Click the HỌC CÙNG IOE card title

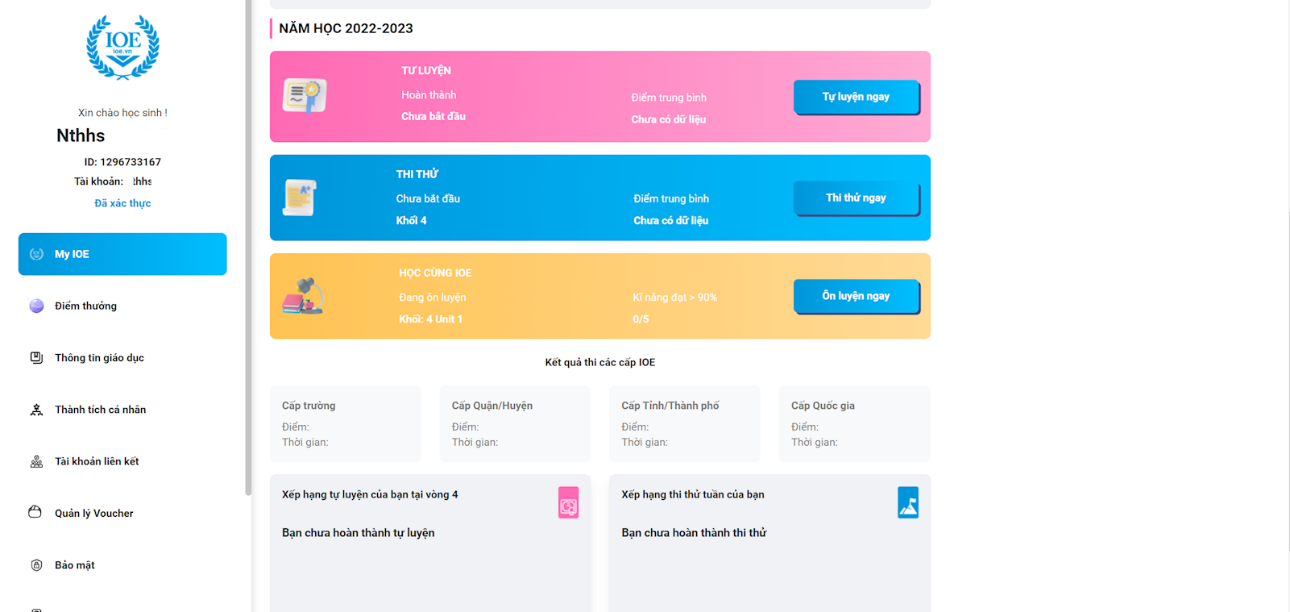tap(435, 273)
